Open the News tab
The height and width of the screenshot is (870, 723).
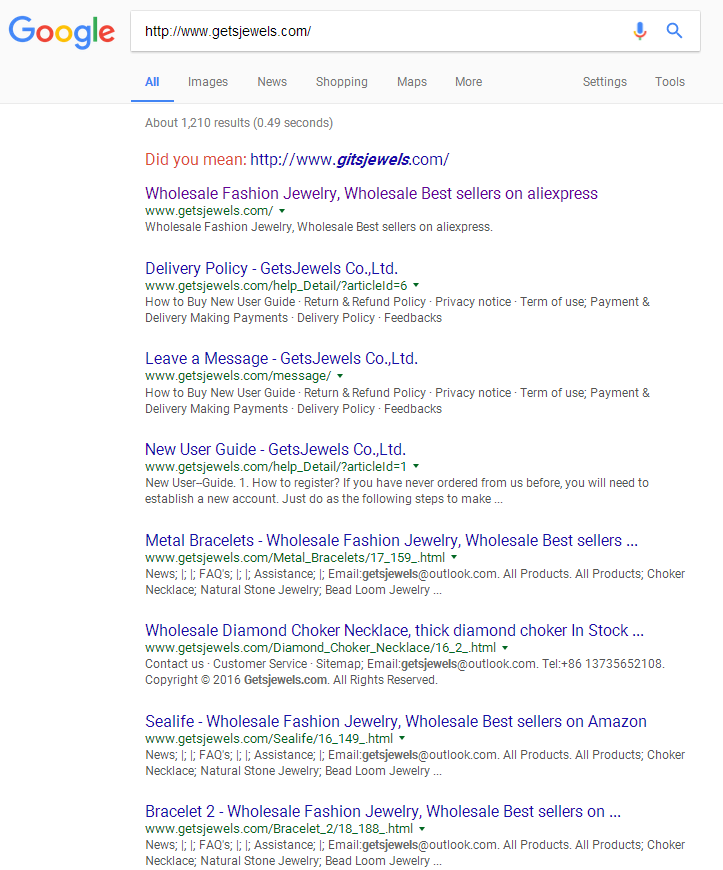(272, 82)
